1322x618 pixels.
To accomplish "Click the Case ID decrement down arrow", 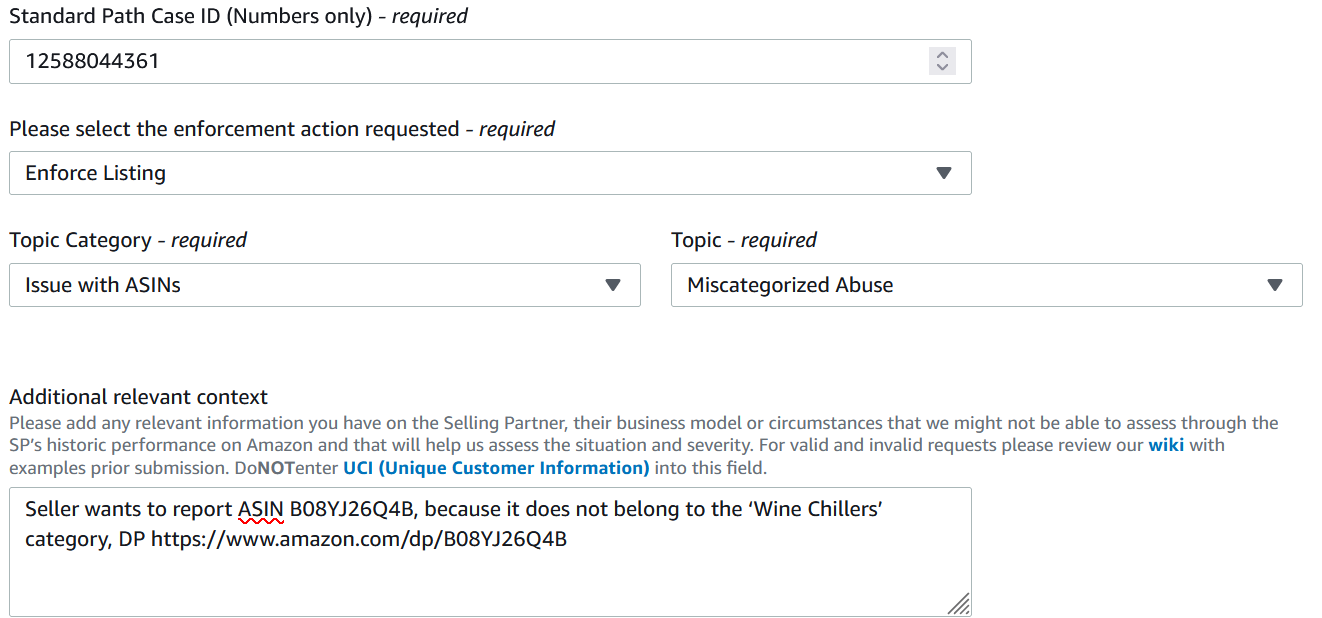I will [x=941, y=68].
